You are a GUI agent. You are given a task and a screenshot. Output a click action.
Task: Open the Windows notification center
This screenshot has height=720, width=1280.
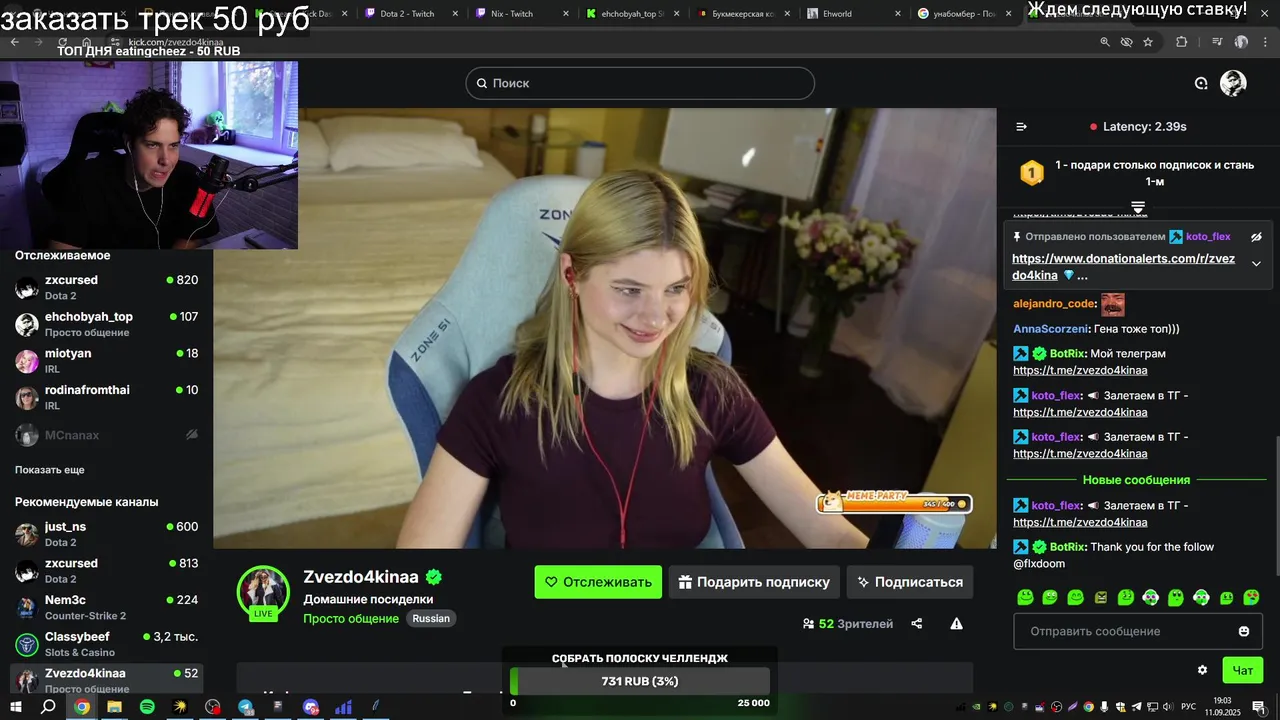click(x=1259, y=707)
